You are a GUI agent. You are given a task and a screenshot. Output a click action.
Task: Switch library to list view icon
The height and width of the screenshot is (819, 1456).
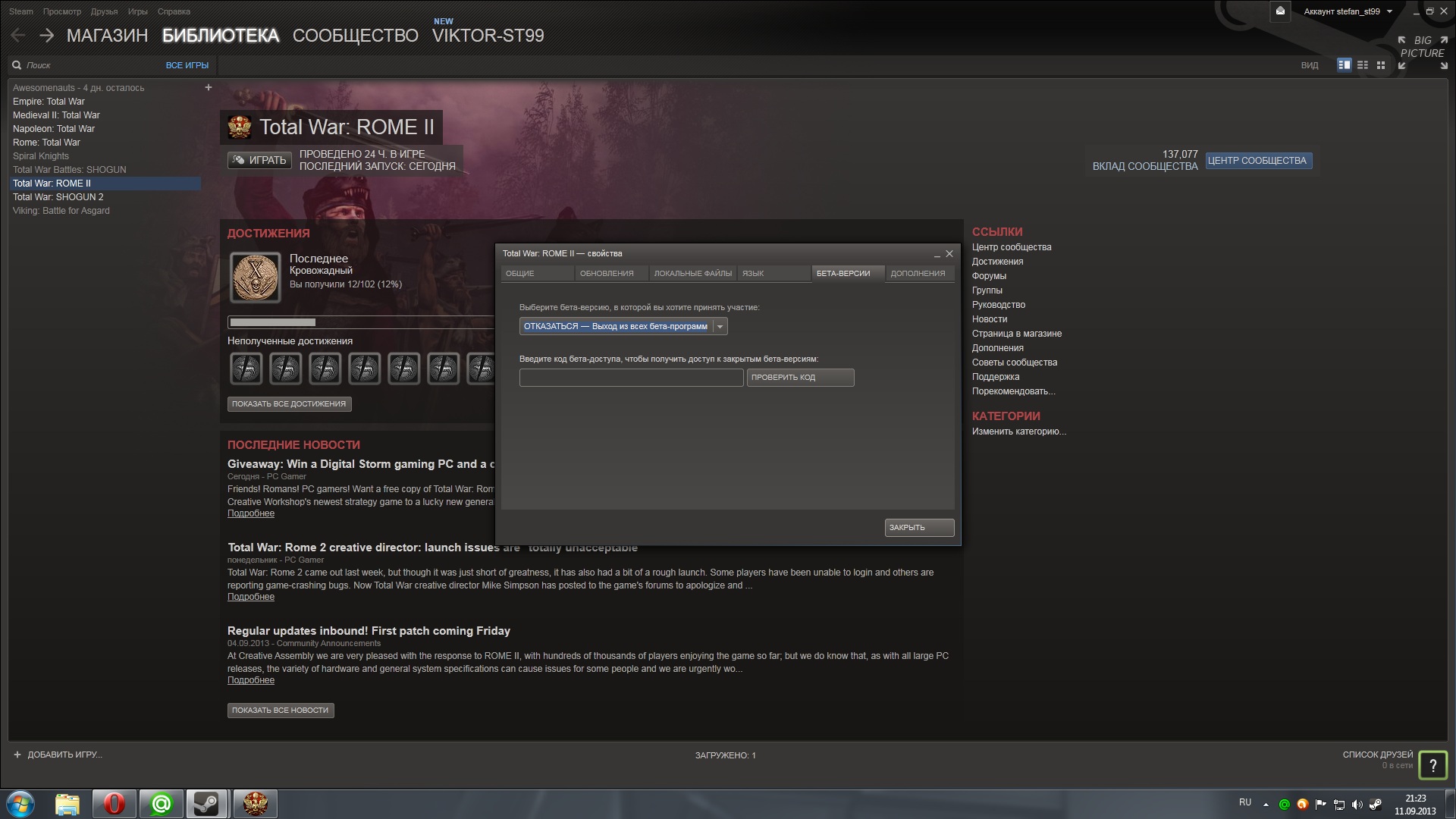tap(1363, 65)
